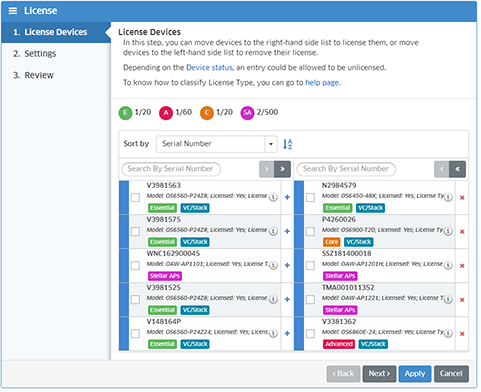Open the hamburger menu beside License
This screenshot has height=392, width=481.
(x=13, y=11)
